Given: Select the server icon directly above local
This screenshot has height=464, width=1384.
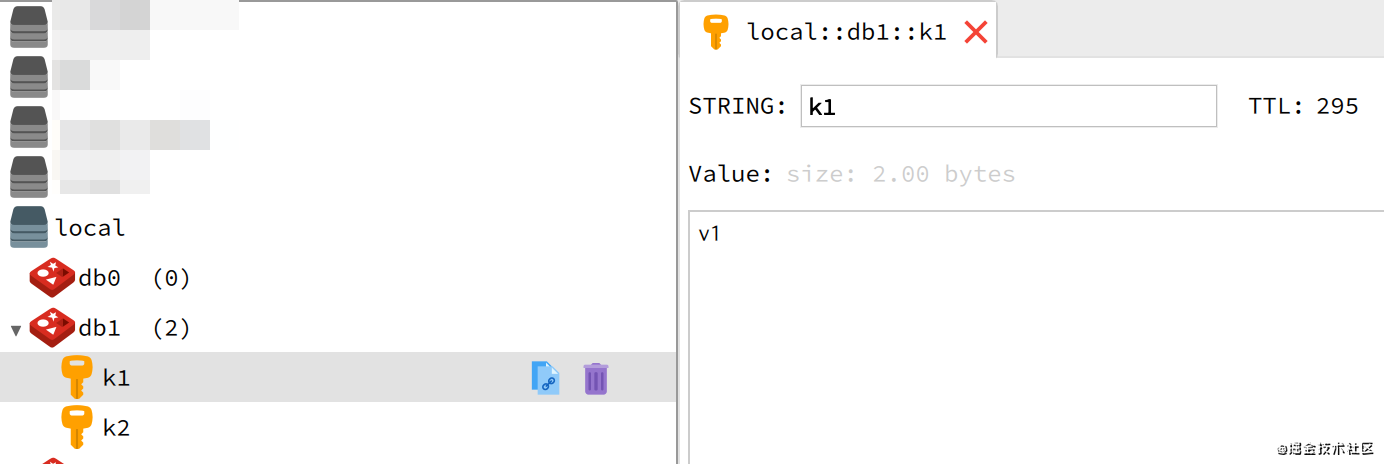Looking at the screenshot, I should point(28,177).
